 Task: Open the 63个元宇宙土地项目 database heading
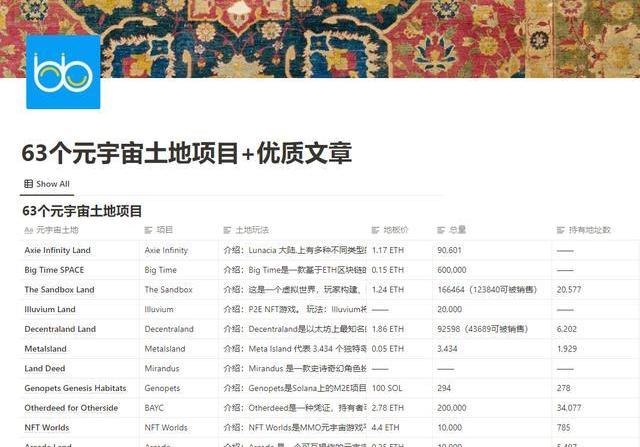[x=82, y=211]
